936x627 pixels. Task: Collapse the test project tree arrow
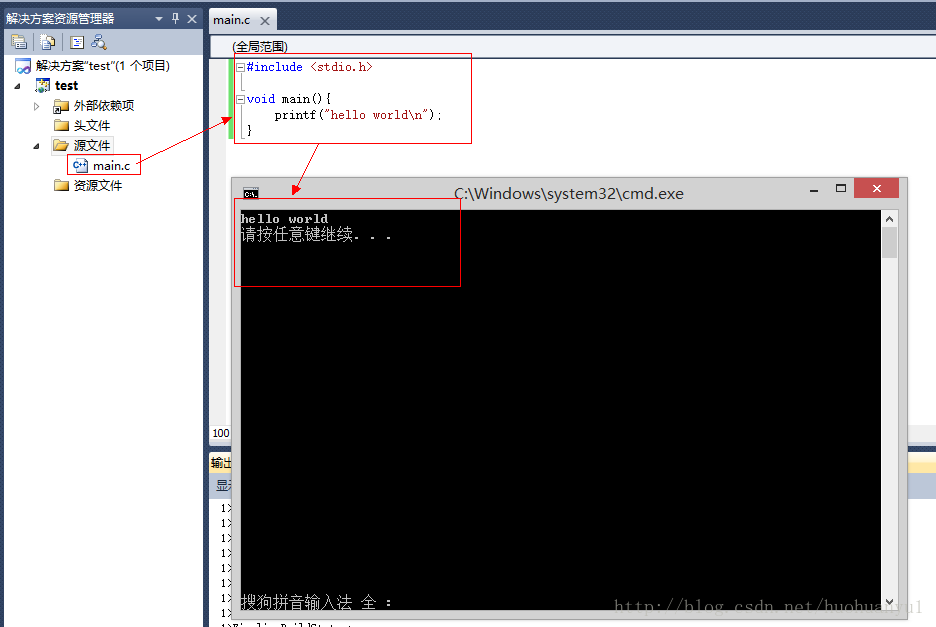pos(17,86)
